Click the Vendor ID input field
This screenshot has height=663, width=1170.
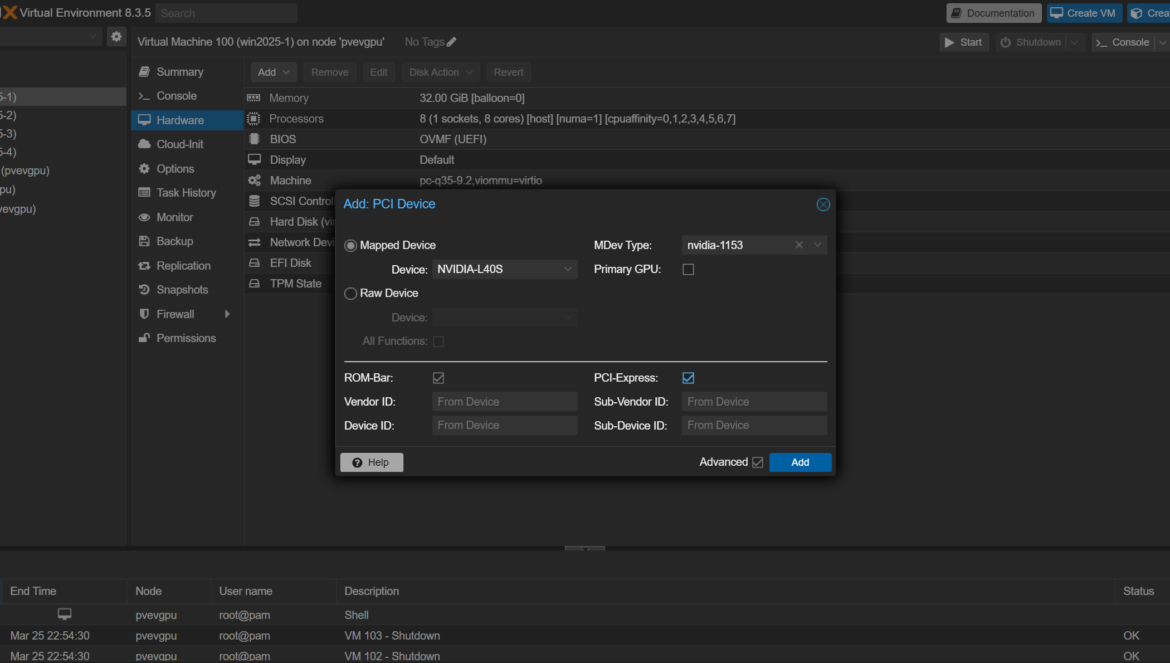[504, 402]
